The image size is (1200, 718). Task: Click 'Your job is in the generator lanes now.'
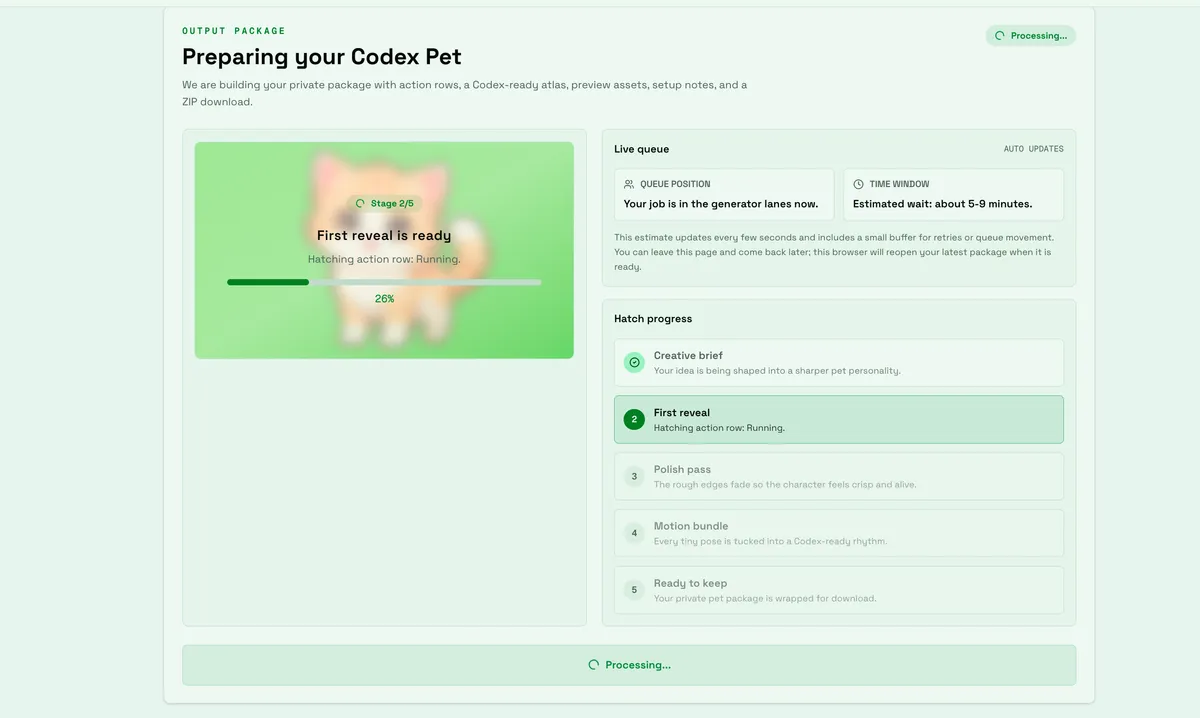pyautogui.click(x=721, y=204)
